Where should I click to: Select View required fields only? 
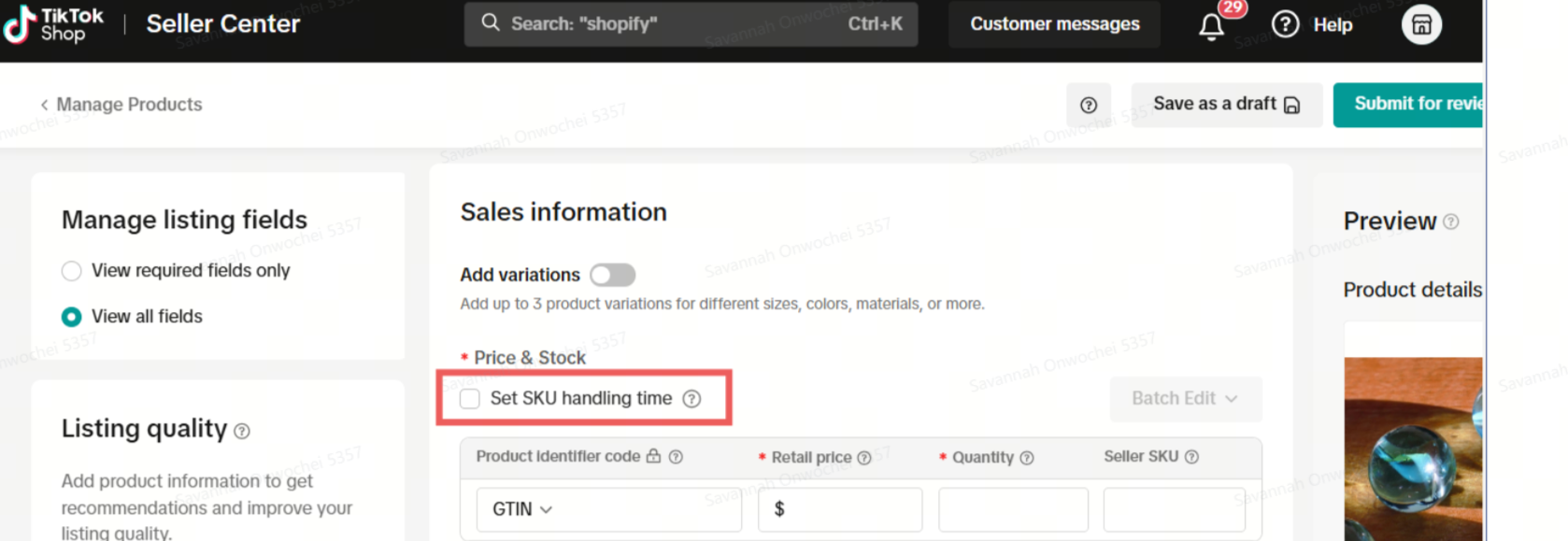[71, 271]
